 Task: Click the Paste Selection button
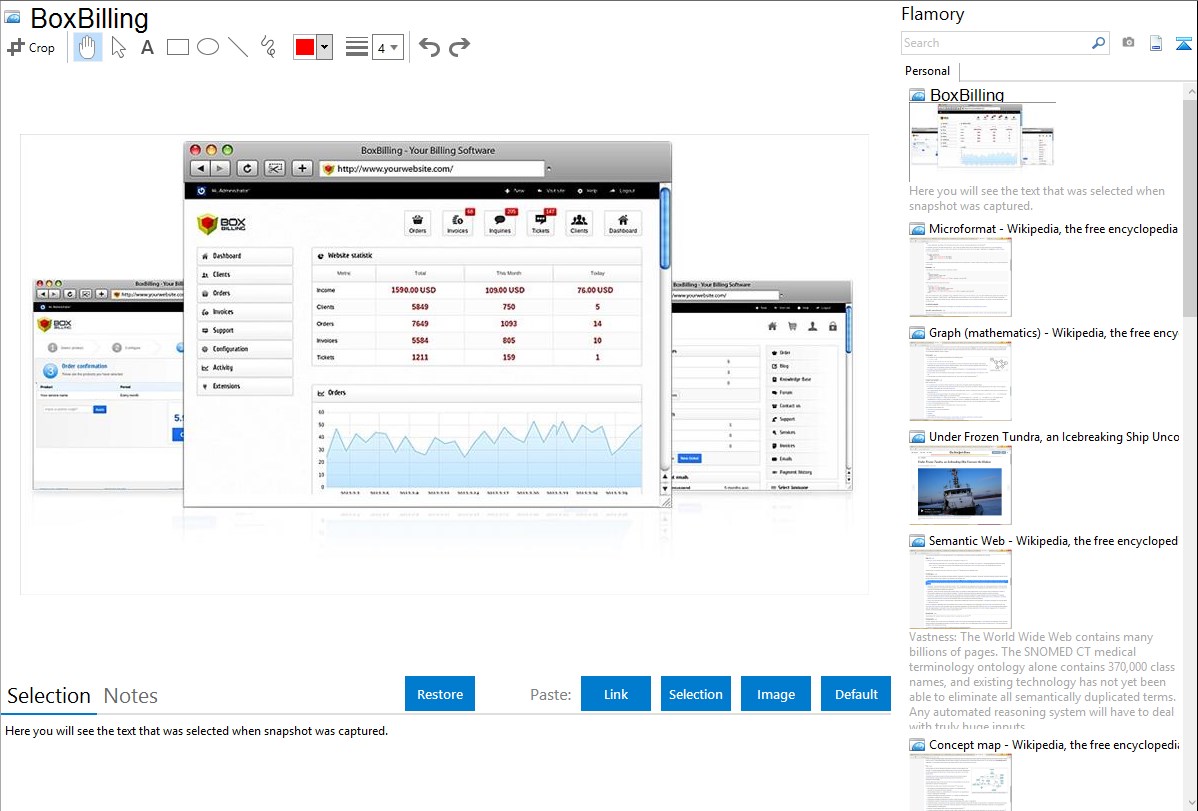click(695, 694)
